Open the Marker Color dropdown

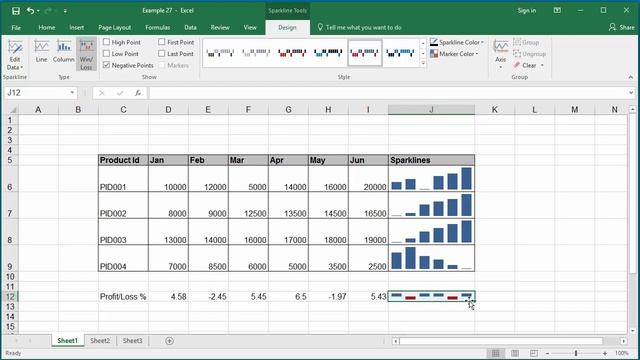pos(477,53)
